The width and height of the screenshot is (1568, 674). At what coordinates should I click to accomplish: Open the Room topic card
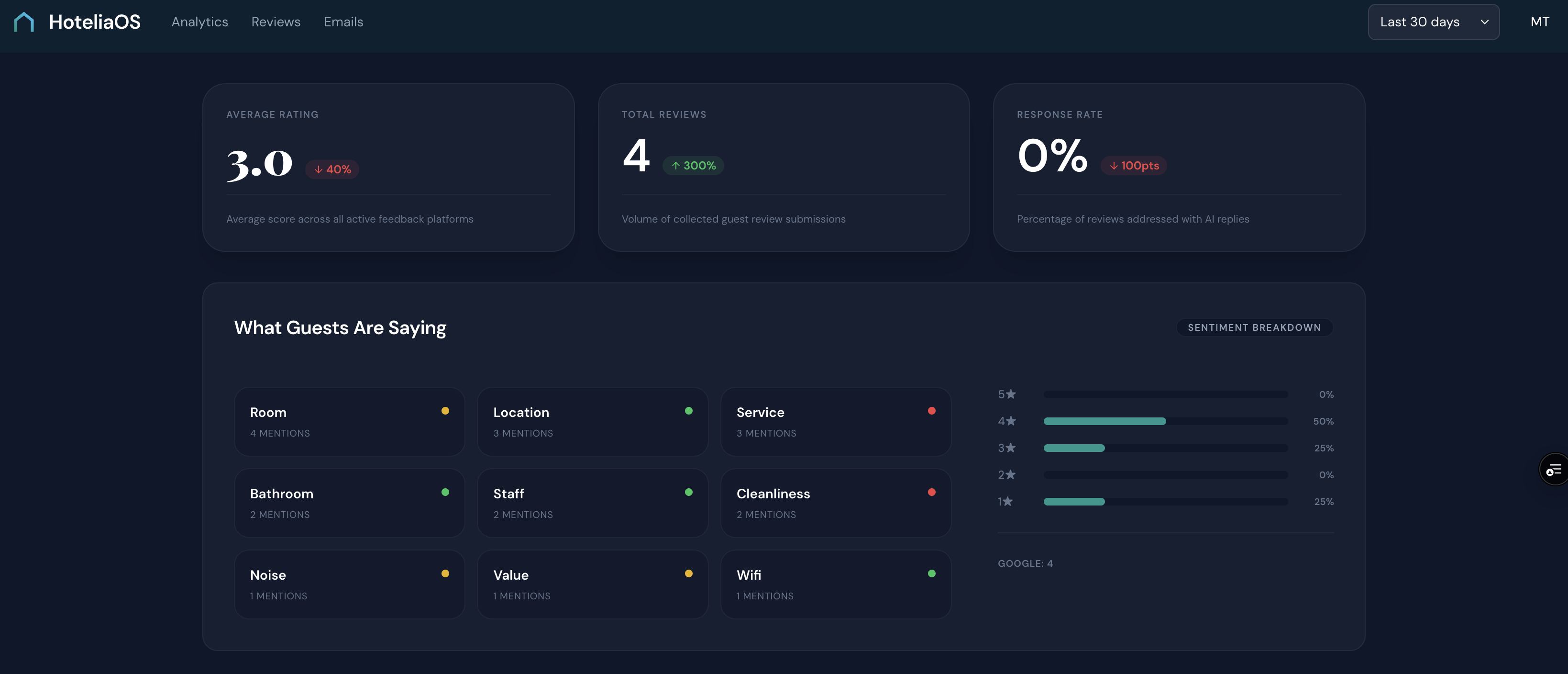pos(349,422)
